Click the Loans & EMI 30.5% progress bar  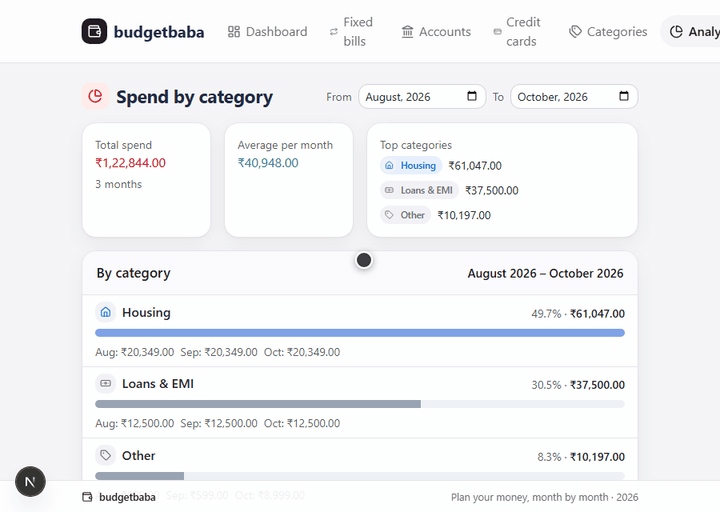(x=360, y=404)
